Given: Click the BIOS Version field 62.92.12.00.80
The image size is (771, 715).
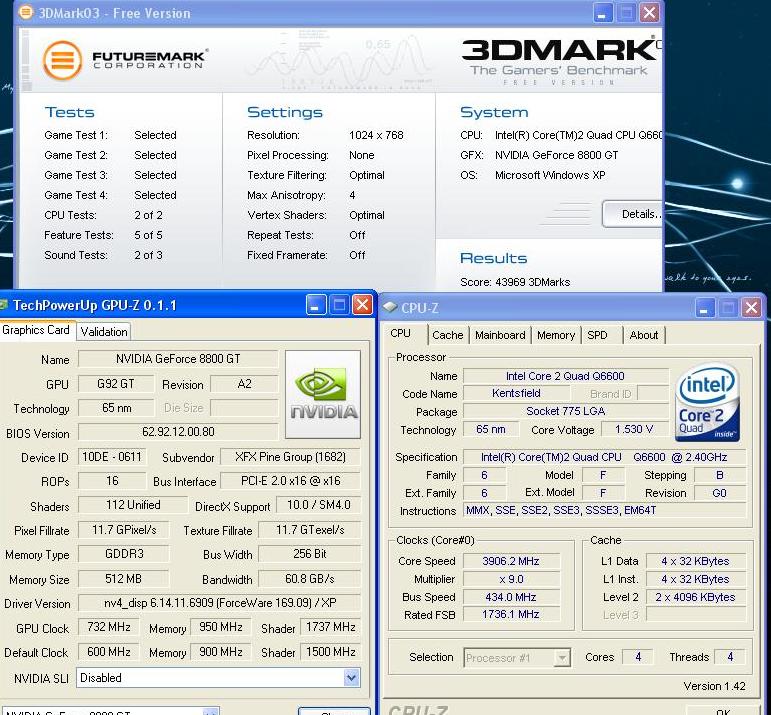Looking at the screenshot, I should (x=178, y=432).
